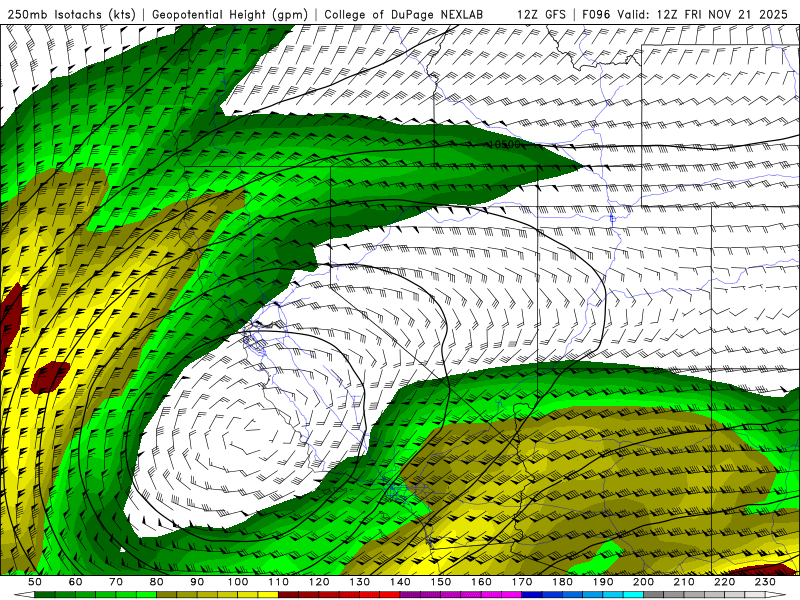Image resolution: width=800 pixels, height=600 pixels.
Task: Click the 100 value on the legend scale
Action: coord(238,582)
